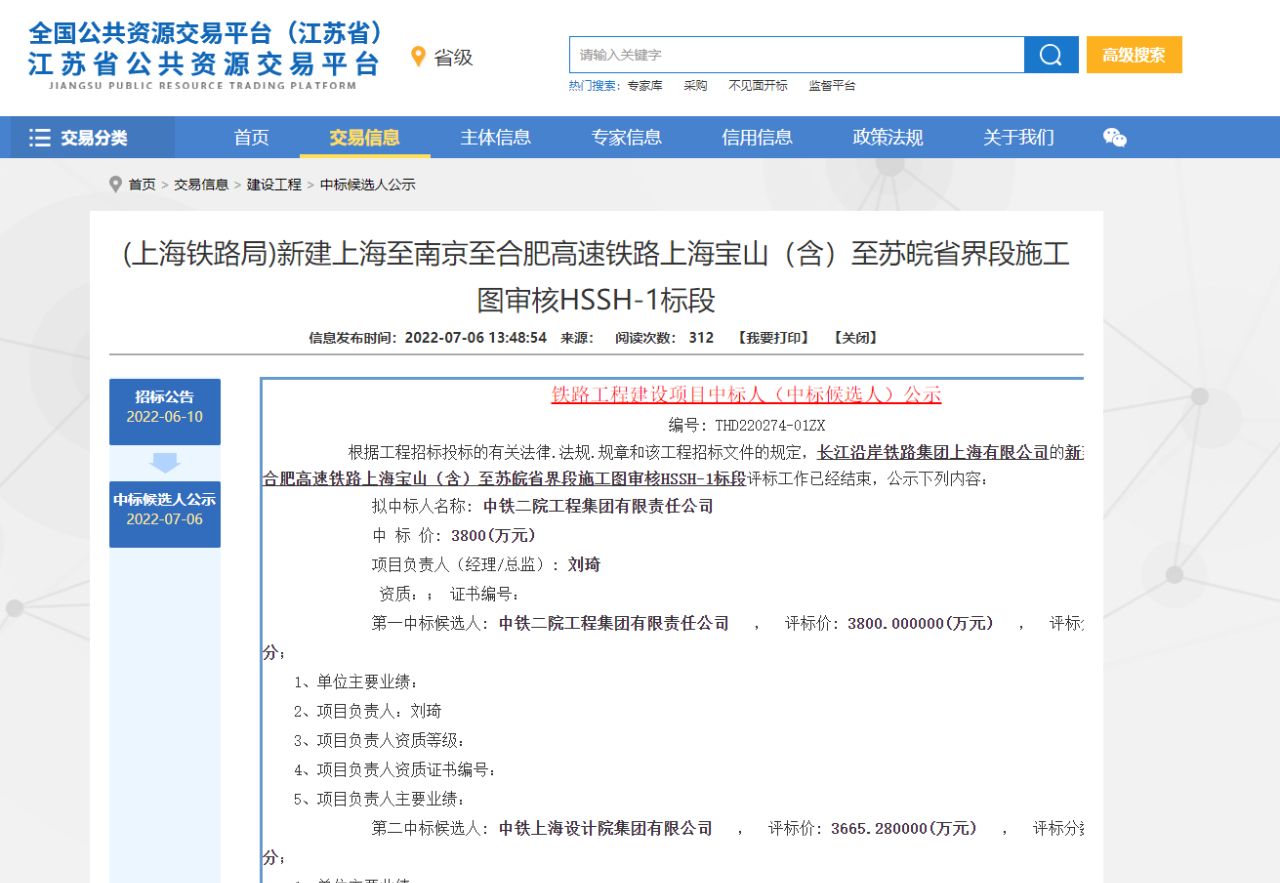This screenshot has height=883, width=1280.
Task: Switch to the 信用信息 tab
Action: (x=757, y=138)
